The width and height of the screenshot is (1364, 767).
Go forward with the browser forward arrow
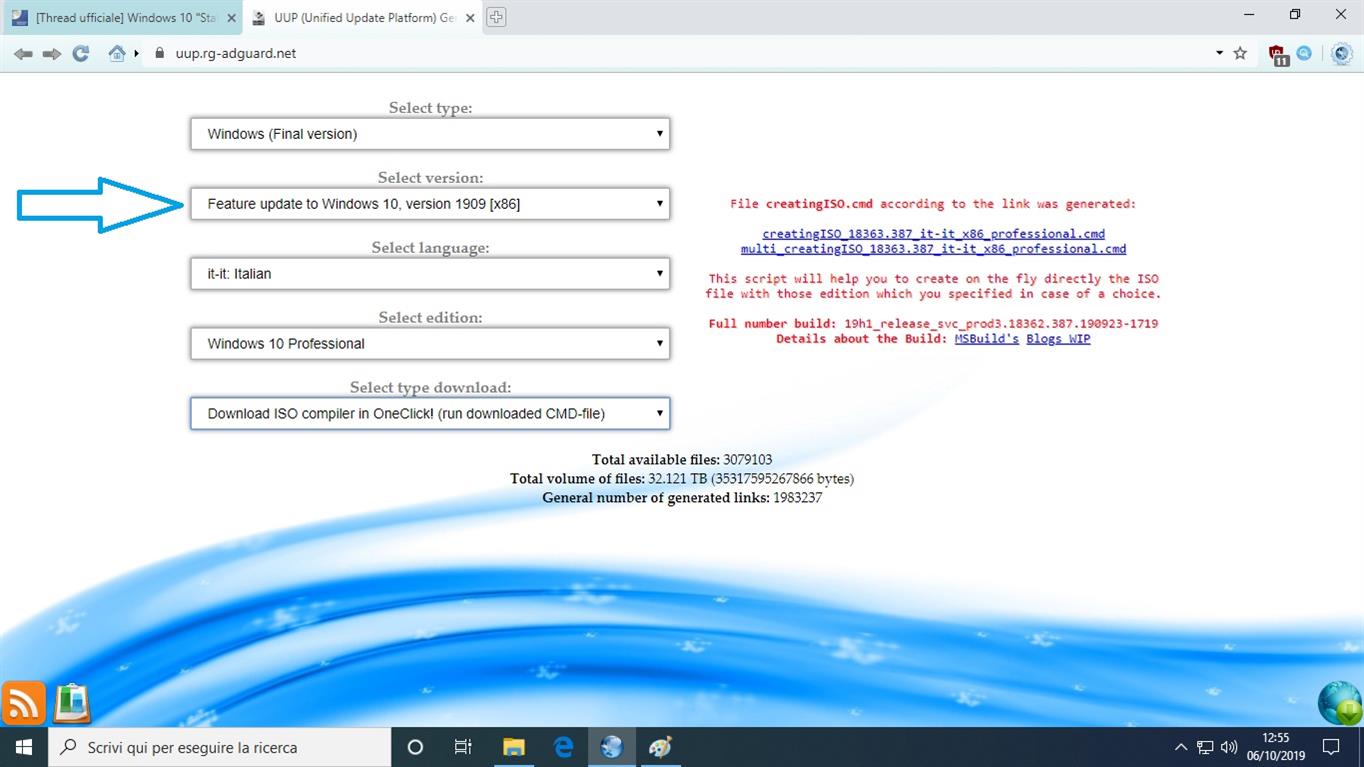click(x=52, y=54)
